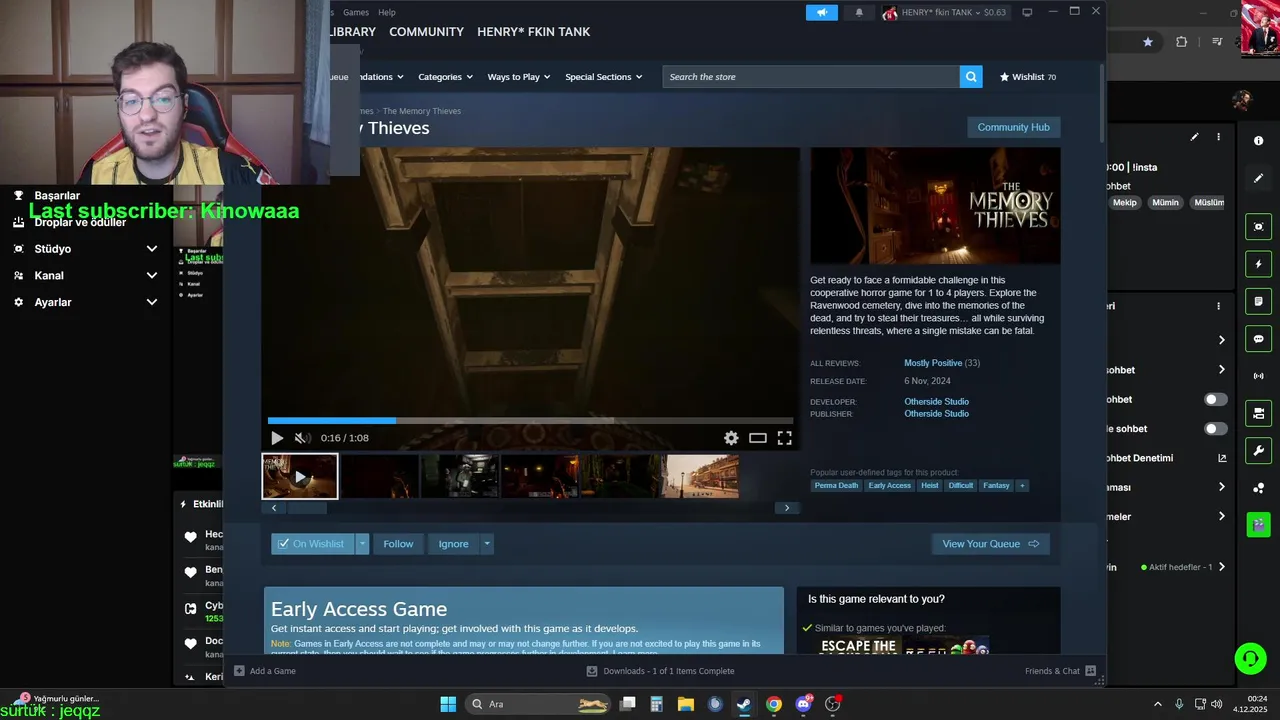Open Steam notifications bell
Viewport: 1280px width, 720px height.
(x=859, y=12)
